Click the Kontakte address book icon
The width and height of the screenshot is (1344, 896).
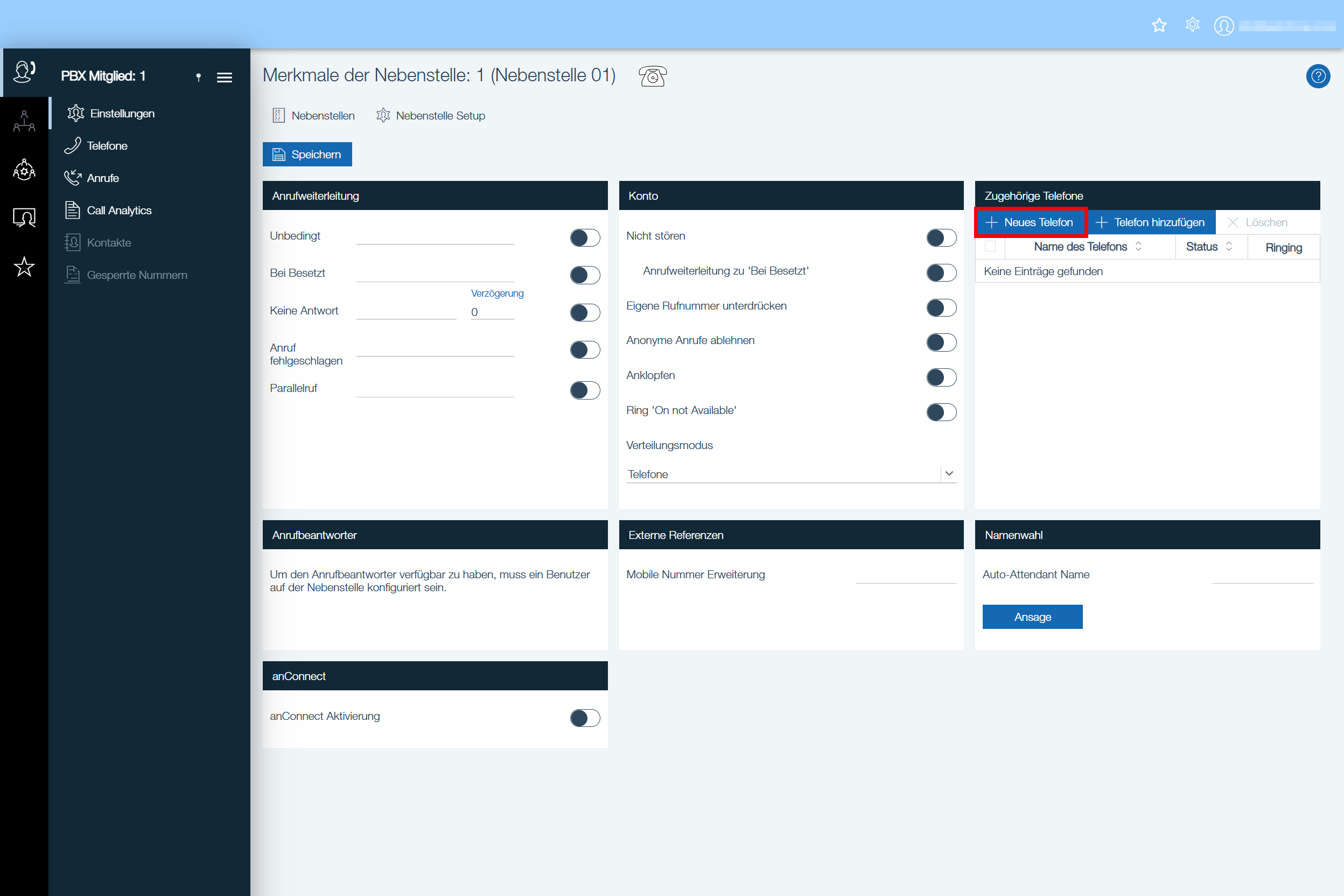coord(73,242)
